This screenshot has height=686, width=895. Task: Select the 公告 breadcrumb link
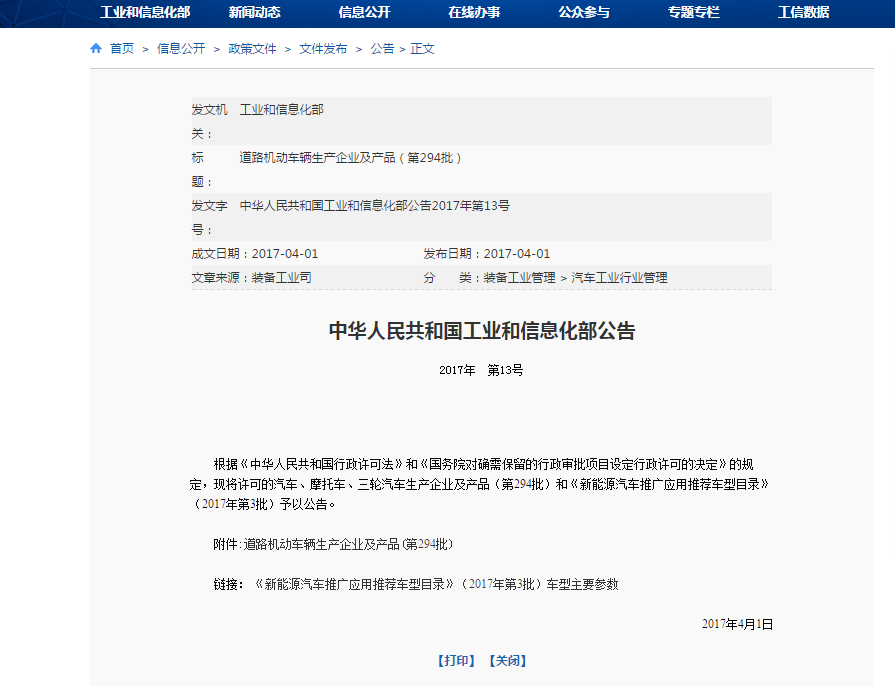click(382, 48)
